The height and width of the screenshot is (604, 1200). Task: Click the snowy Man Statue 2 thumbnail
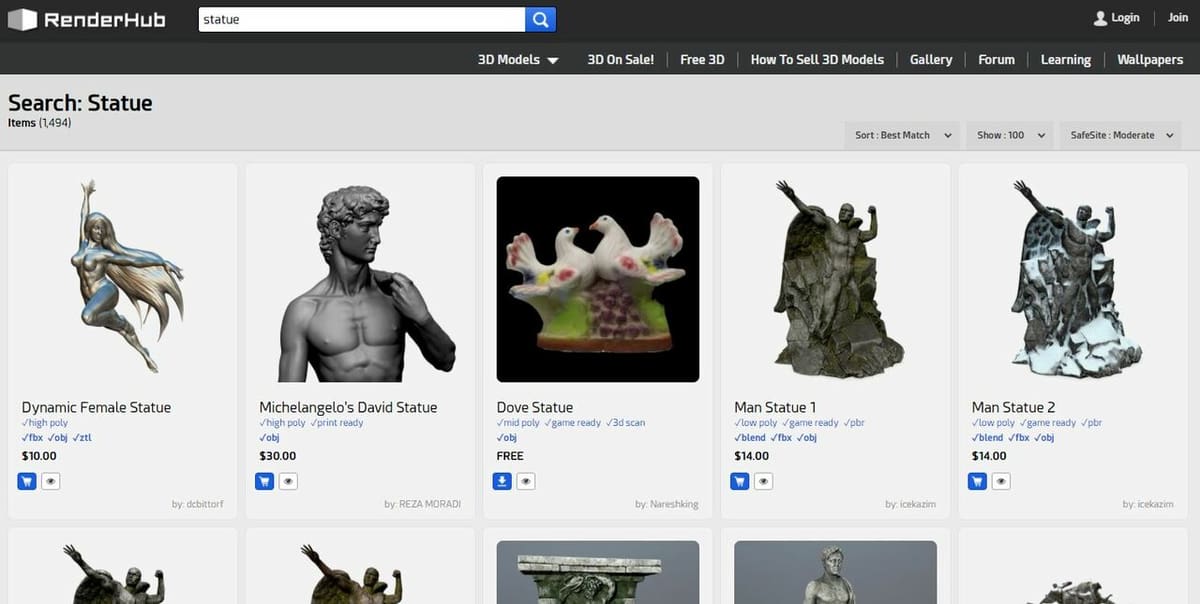[1073, 279]
